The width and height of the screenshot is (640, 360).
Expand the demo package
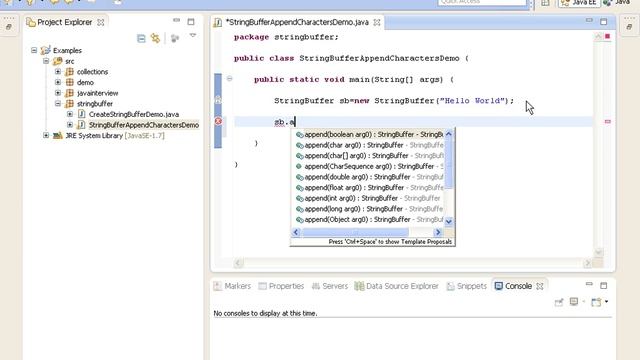tap(58, 82)
